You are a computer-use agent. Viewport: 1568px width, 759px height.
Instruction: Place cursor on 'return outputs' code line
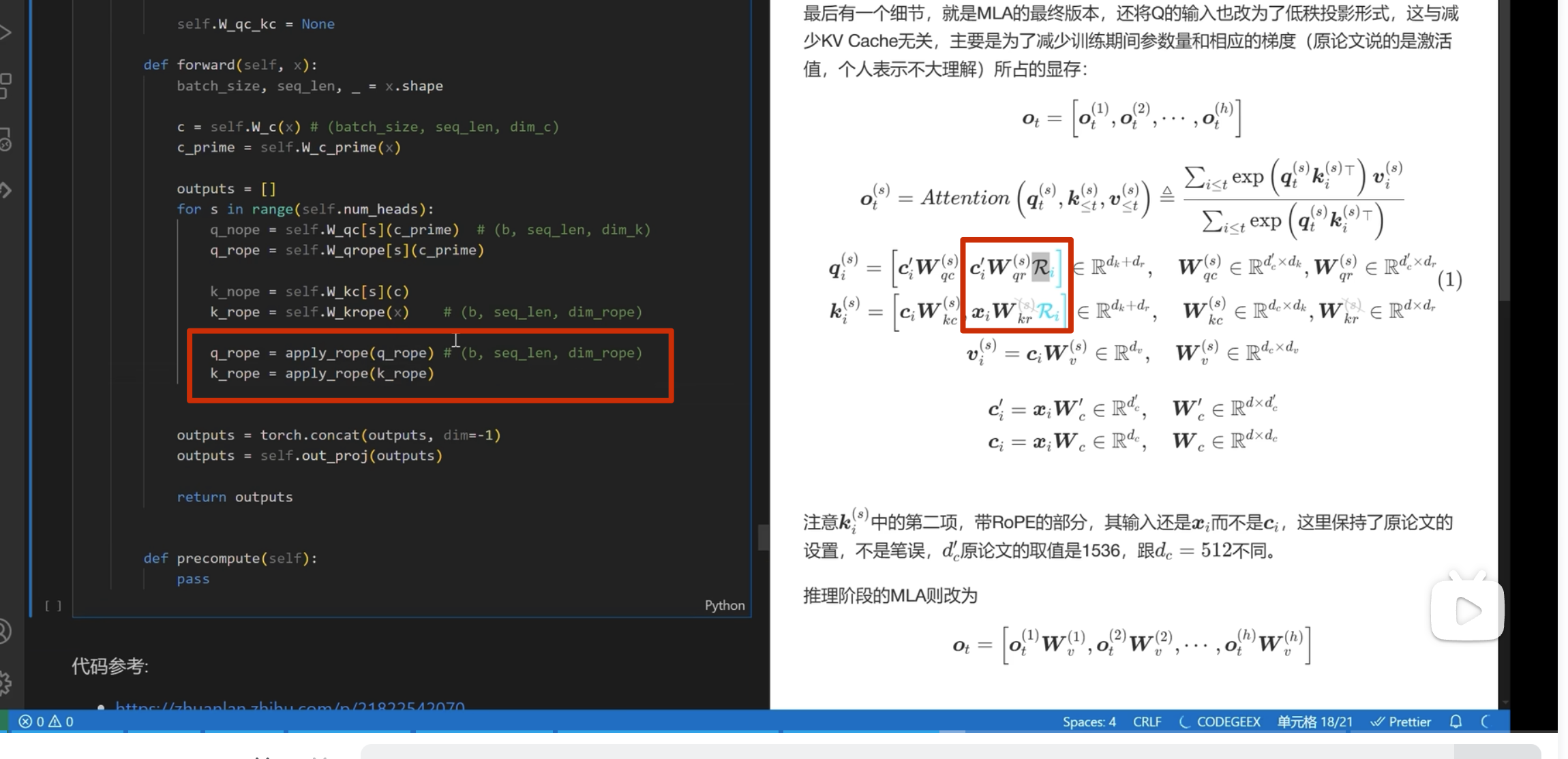[235, 497]
